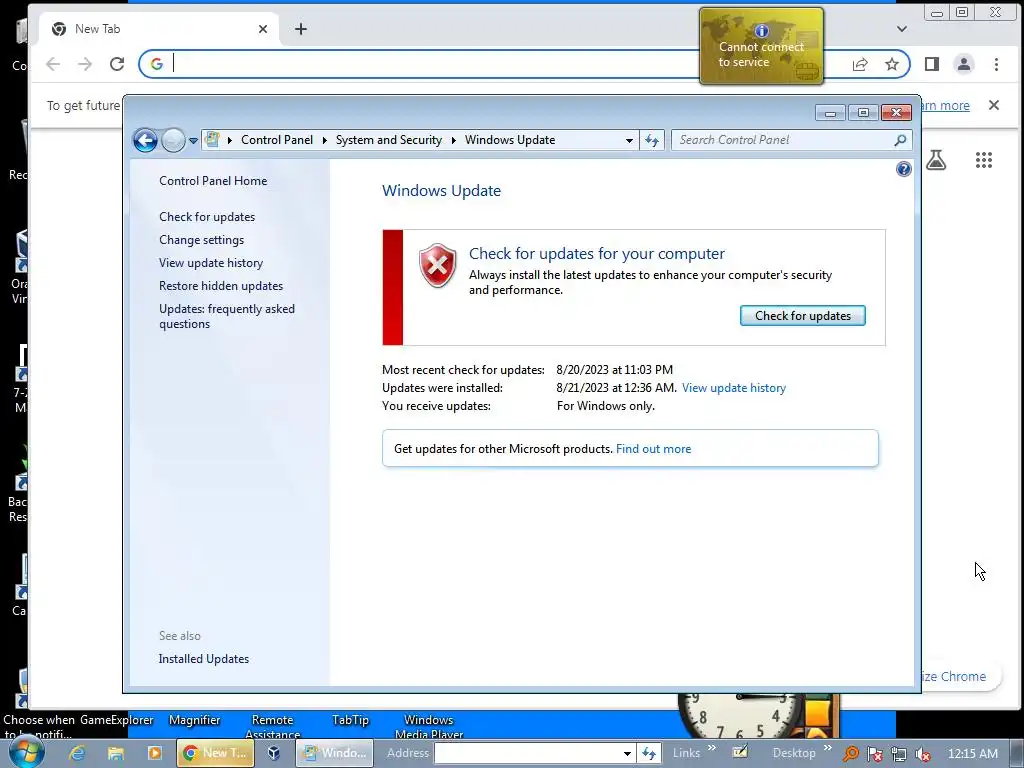Click the Cannot connect to service gadget
This screenshot has width=1024, height=768.
pyautogui.click(x=761, y=46)
